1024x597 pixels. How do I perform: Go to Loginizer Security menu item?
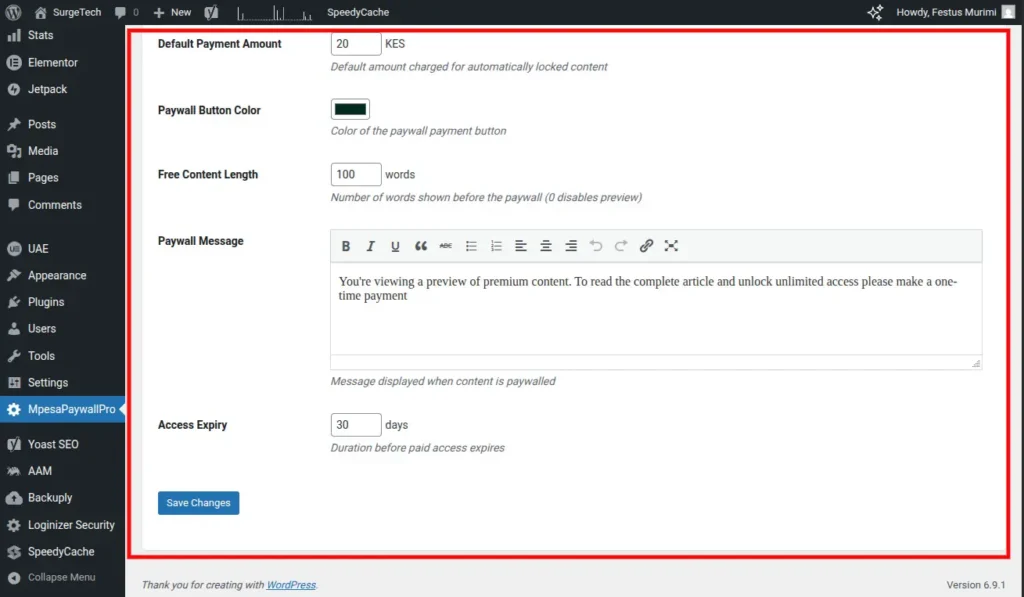click(71, 525)
